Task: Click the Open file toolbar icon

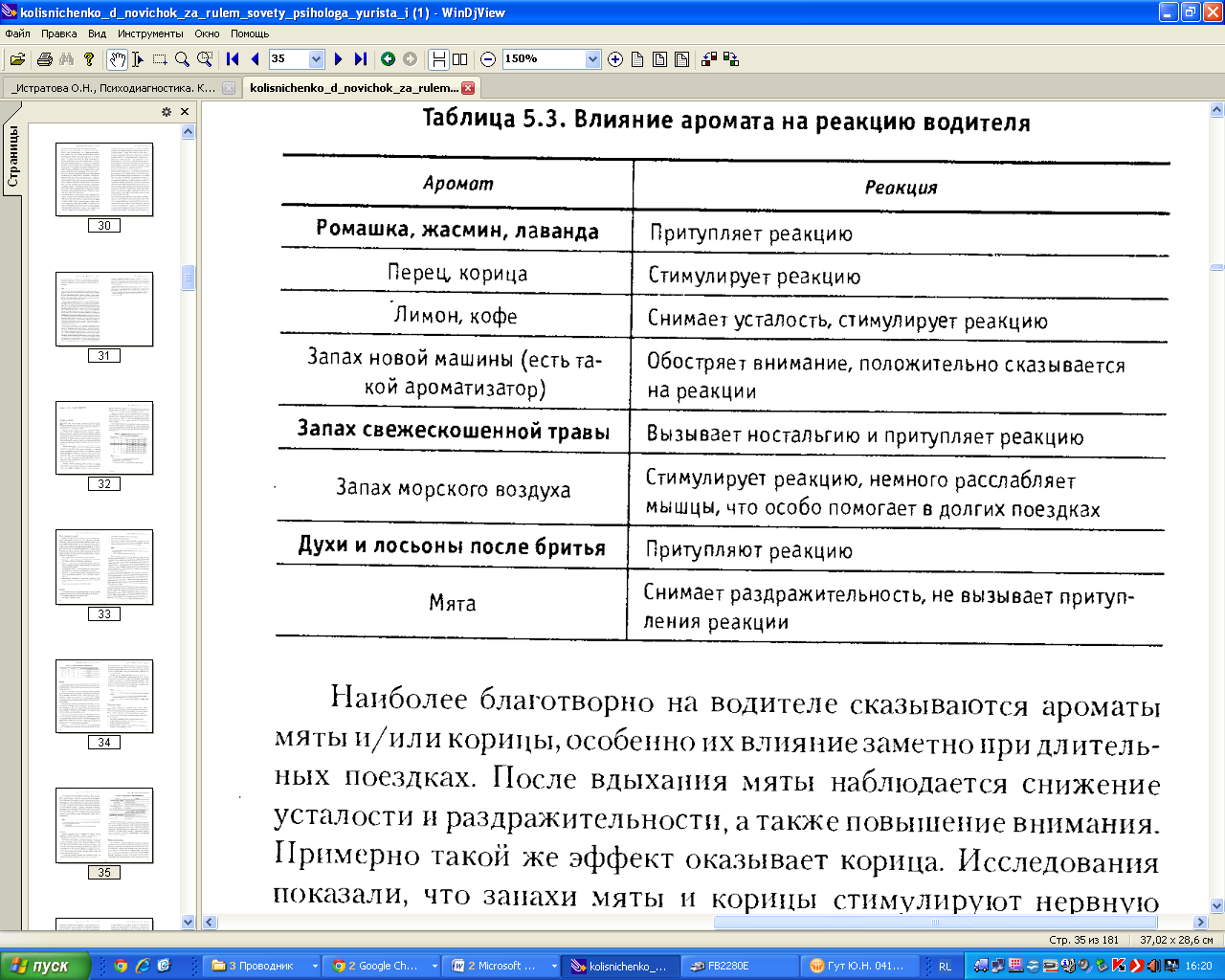Action: (17, 59)
